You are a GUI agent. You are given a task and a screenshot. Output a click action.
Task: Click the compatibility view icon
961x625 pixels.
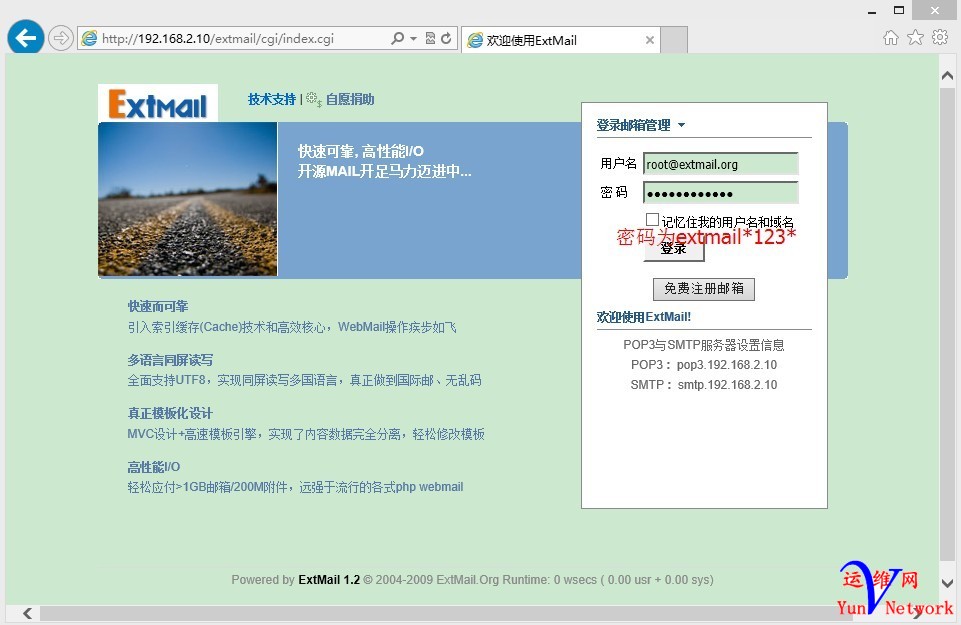tap(430, 39)
